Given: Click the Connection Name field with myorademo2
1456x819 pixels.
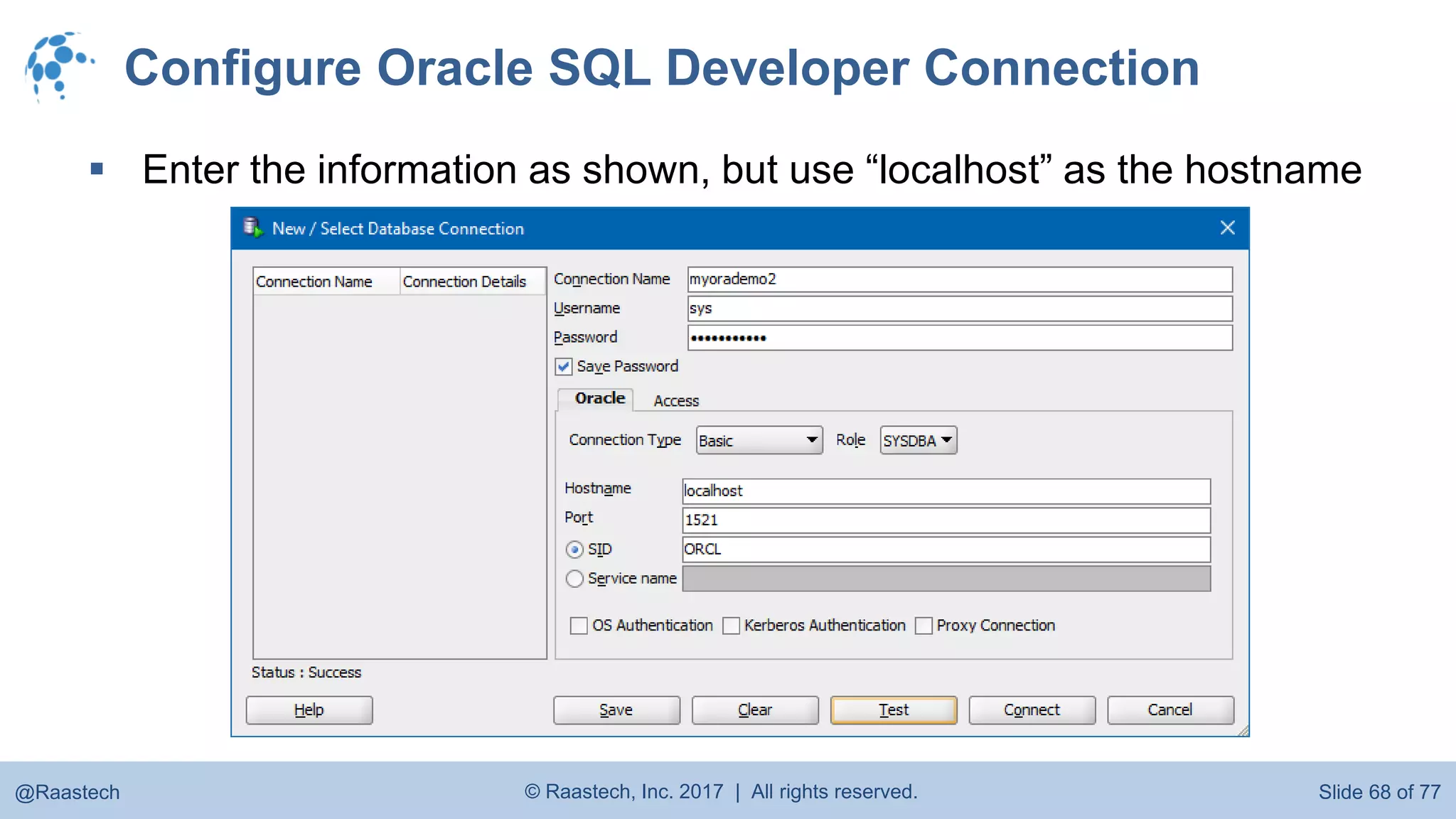Looking at the screenshot, I should click(x=960, y=279).
